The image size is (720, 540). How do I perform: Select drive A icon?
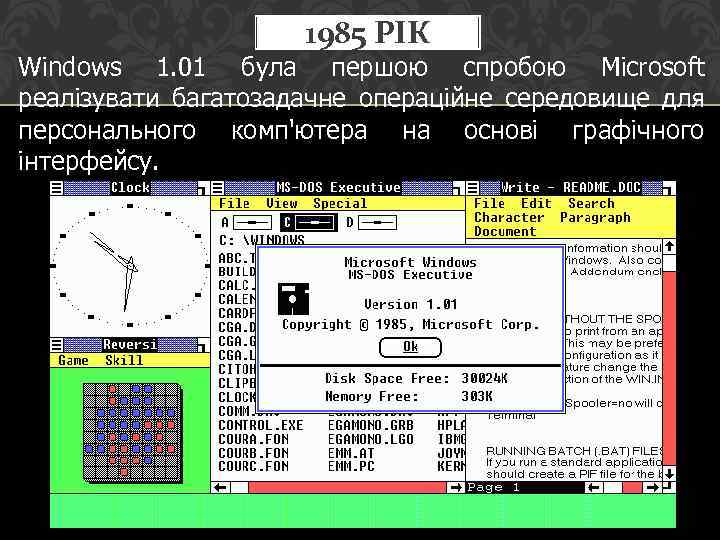pos(253,223)
